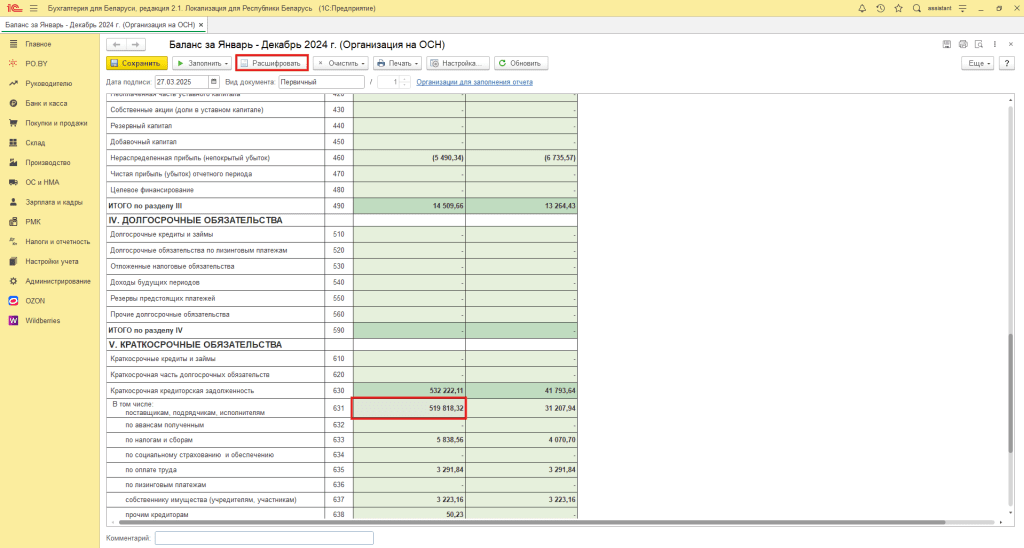The width and height of the screenshot is (1024, 548).
Task: Click the Комментарий input field
Action: [264, 538]
